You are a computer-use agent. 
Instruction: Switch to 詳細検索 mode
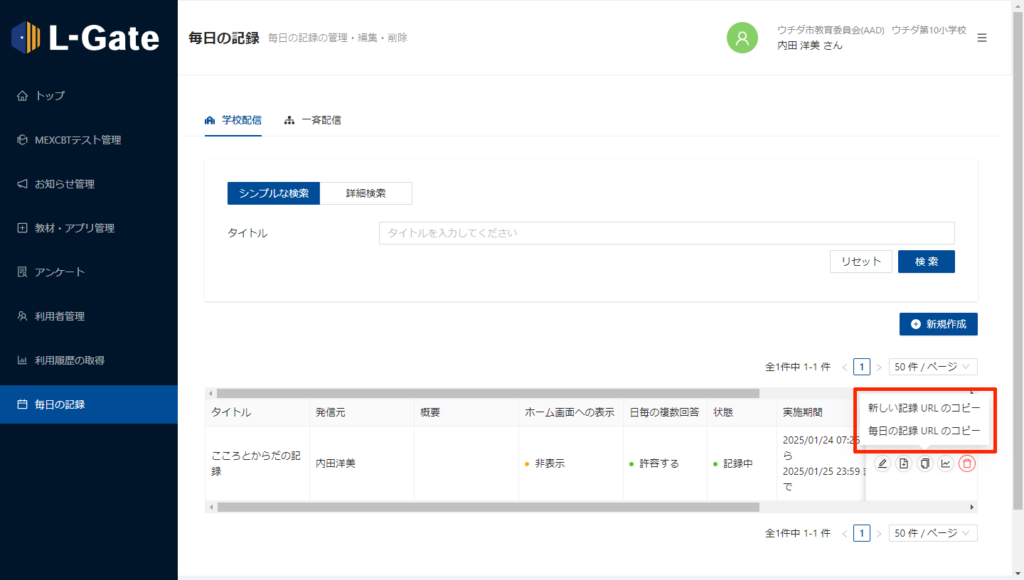366,193
